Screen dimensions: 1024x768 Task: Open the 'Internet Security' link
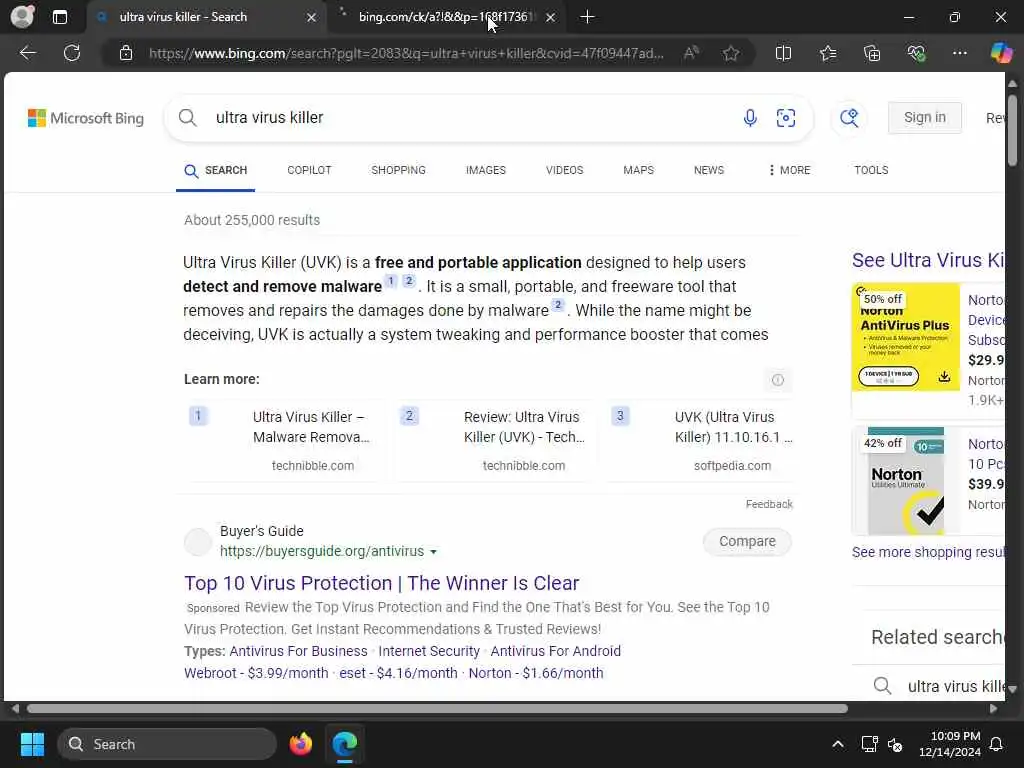click(x=429, y=651)
